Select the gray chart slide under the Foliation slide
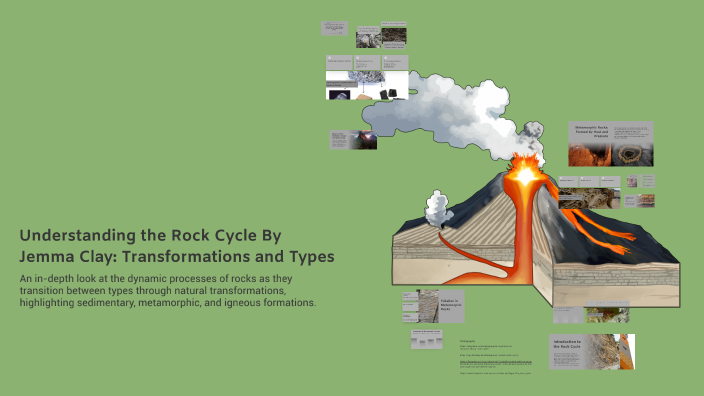This screenshot has height=396, width=704. pyautogui.click(x=427, y=339)
